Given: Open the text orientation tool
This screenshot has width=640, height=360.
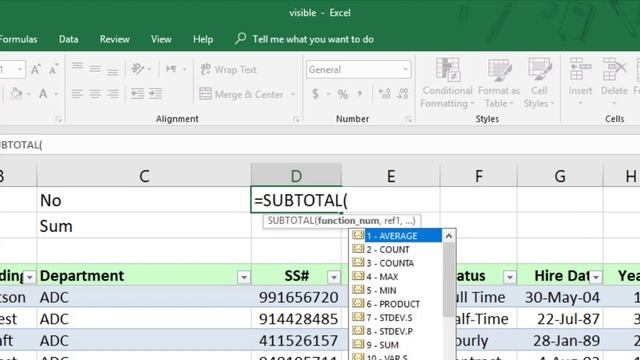Looking at the screenshot, I should pos(138,69).
